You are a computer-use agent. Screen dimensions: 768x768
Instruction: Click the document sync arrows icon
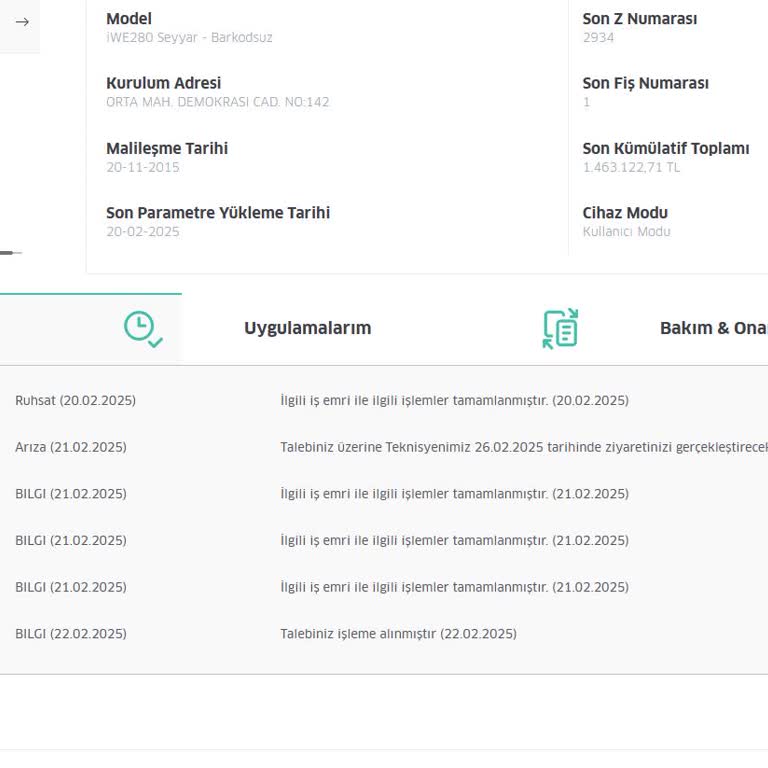coord(561,329)
